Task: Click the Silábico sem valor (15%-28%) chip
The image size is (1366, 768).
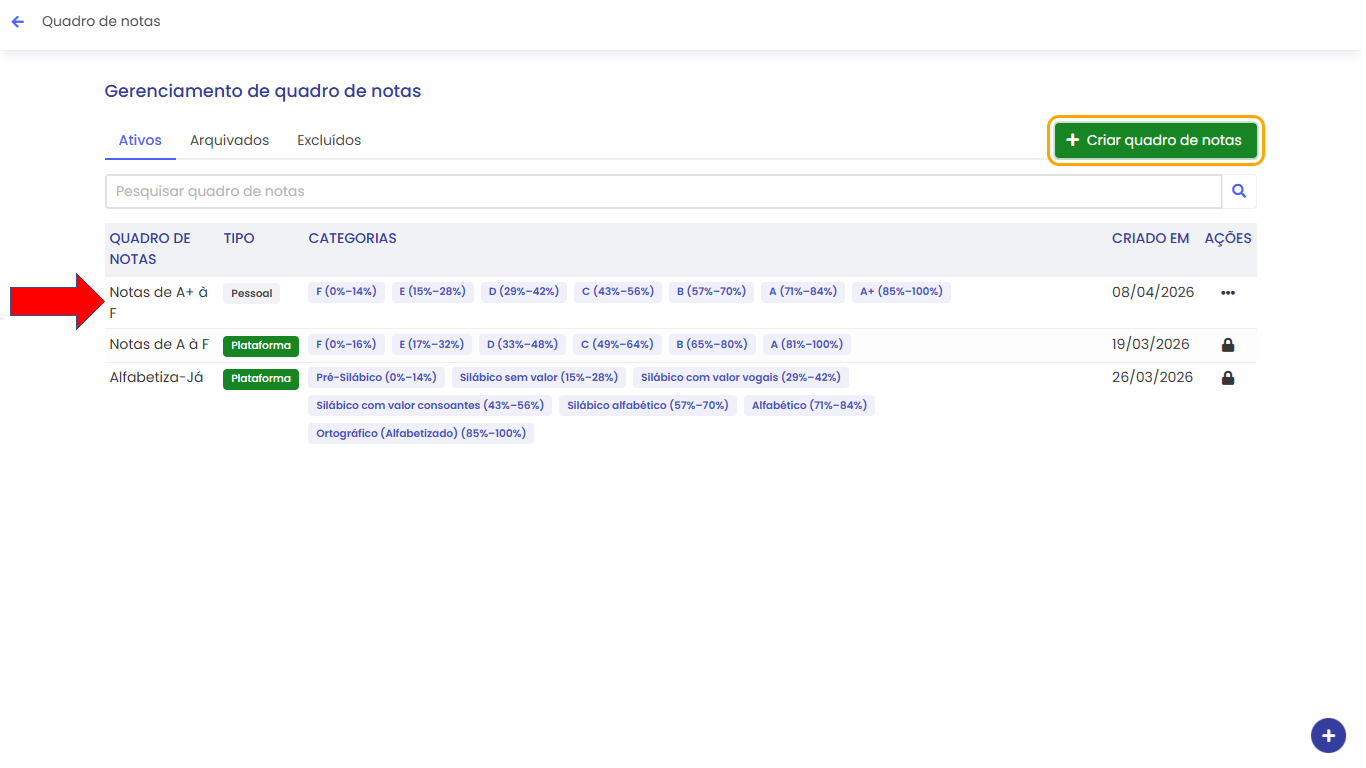Action: click(539, 378)
